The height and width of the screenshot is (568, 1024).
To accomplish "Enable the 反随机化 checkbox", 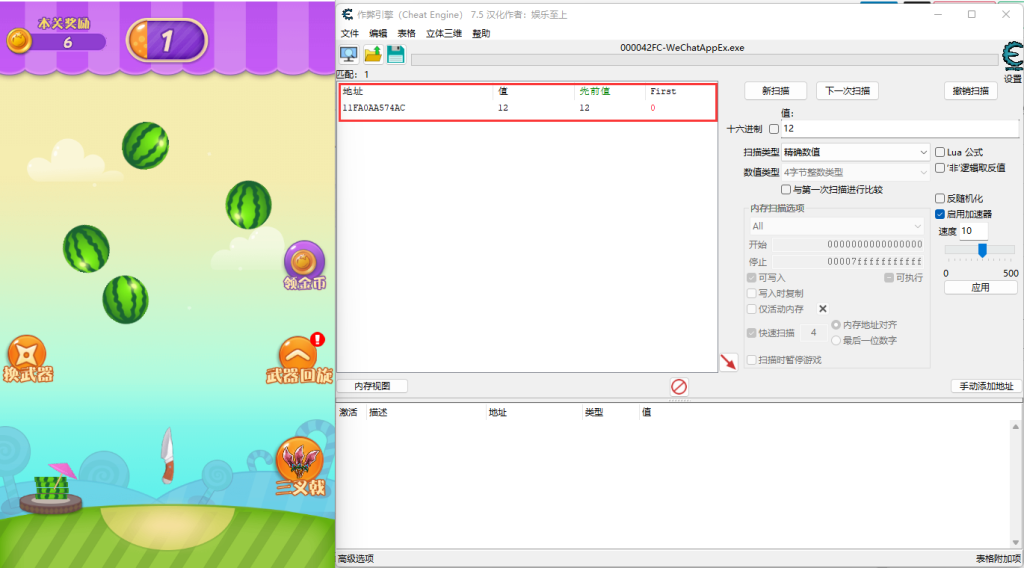I will click(x=940, y=198).
